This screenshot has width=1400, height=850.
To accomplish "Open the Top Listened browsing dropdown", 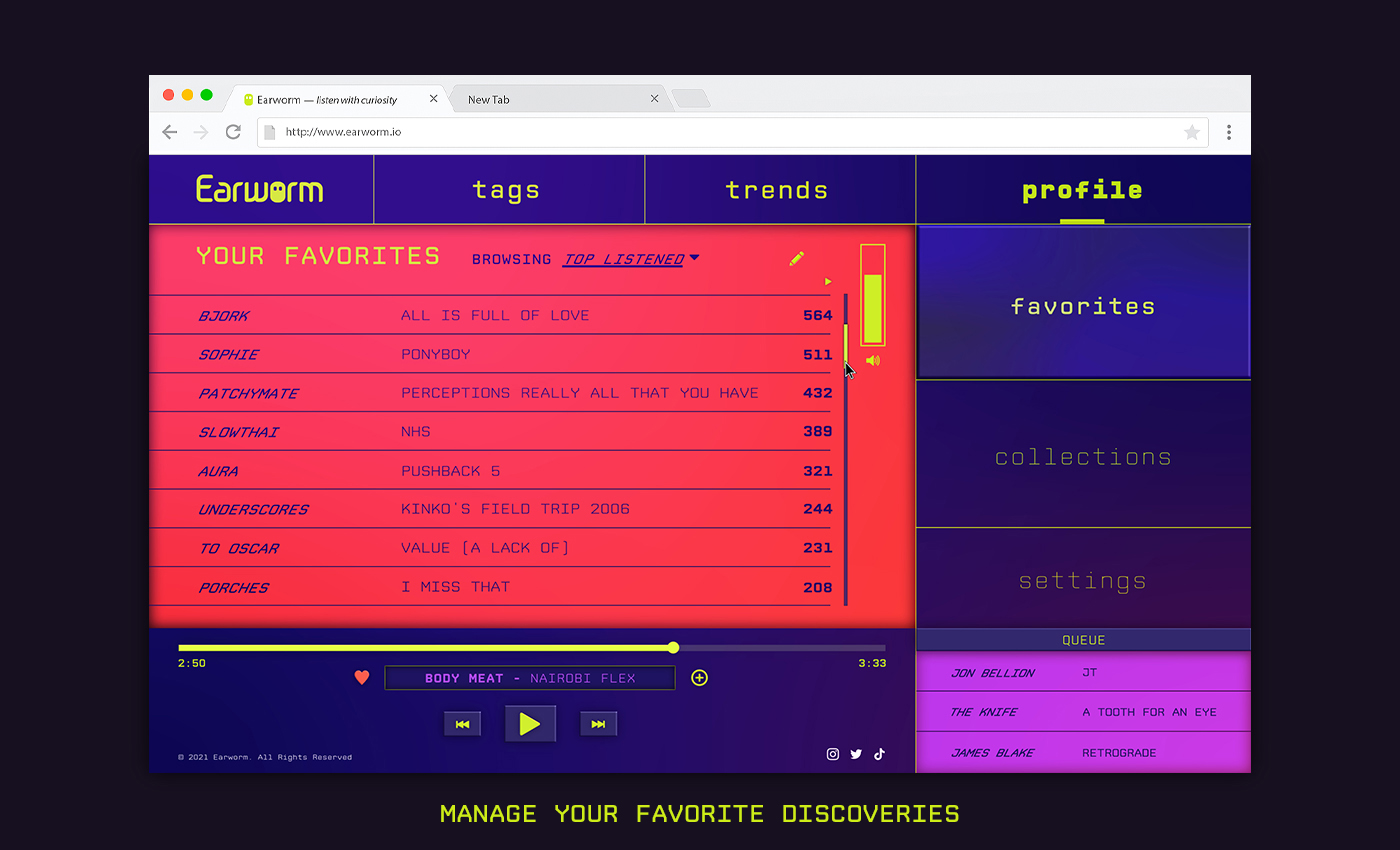I will [x=630, y=259].
